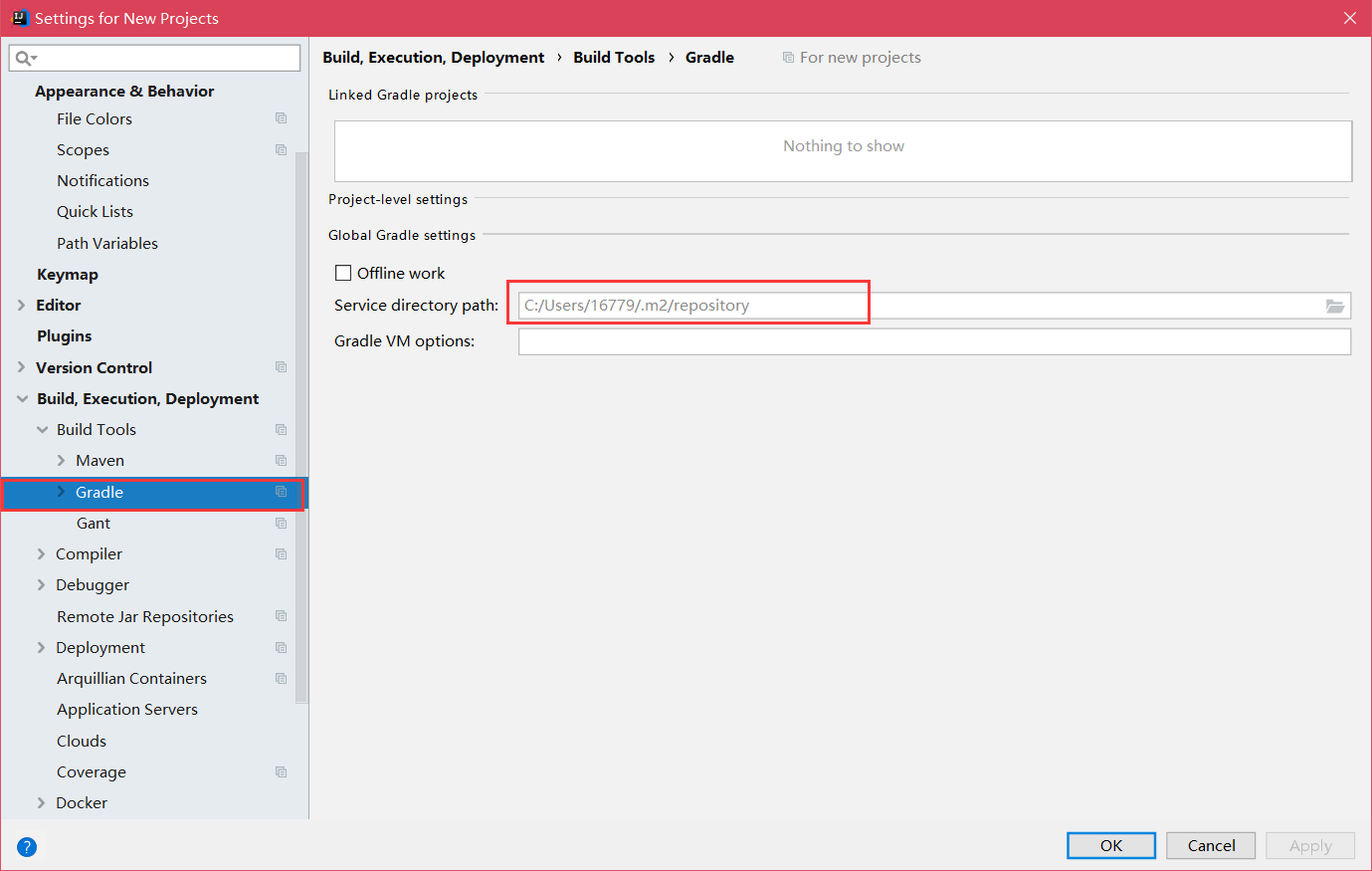This screenshot has height=871, width=1372.
Task: Click the For new projects icon in header
Action: (x=788, y=58)
